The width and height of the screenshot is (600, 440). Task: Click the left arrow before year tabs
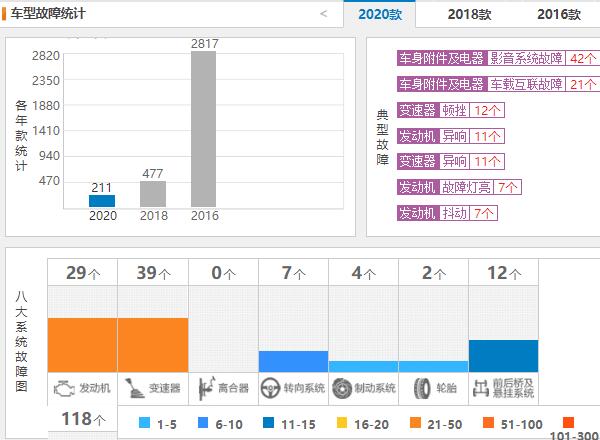(324, 14)
